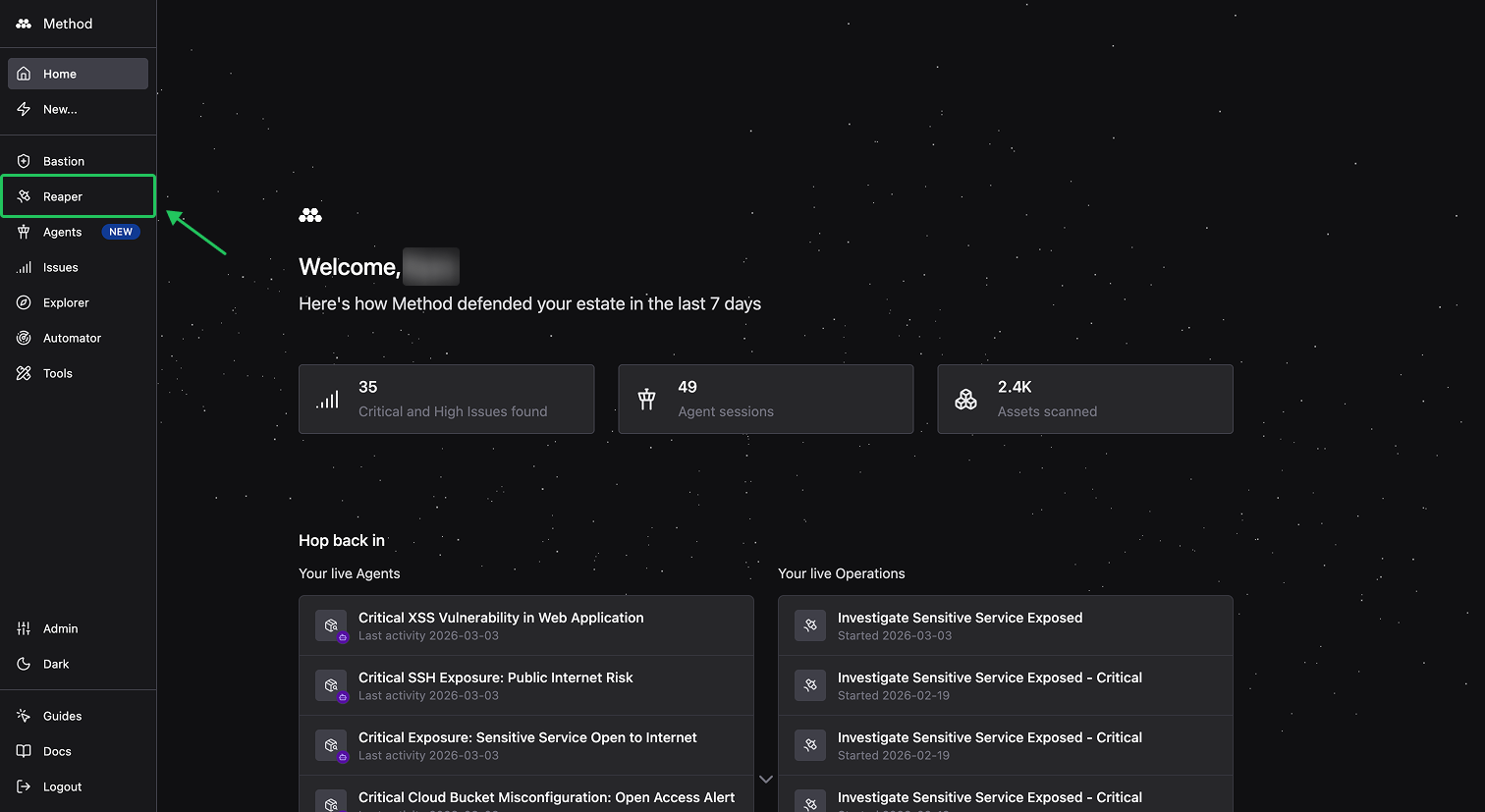Viewport: 1485px width, 812px height.
Task: Select New... in the sidebar
Action: [x=59, y=109]
